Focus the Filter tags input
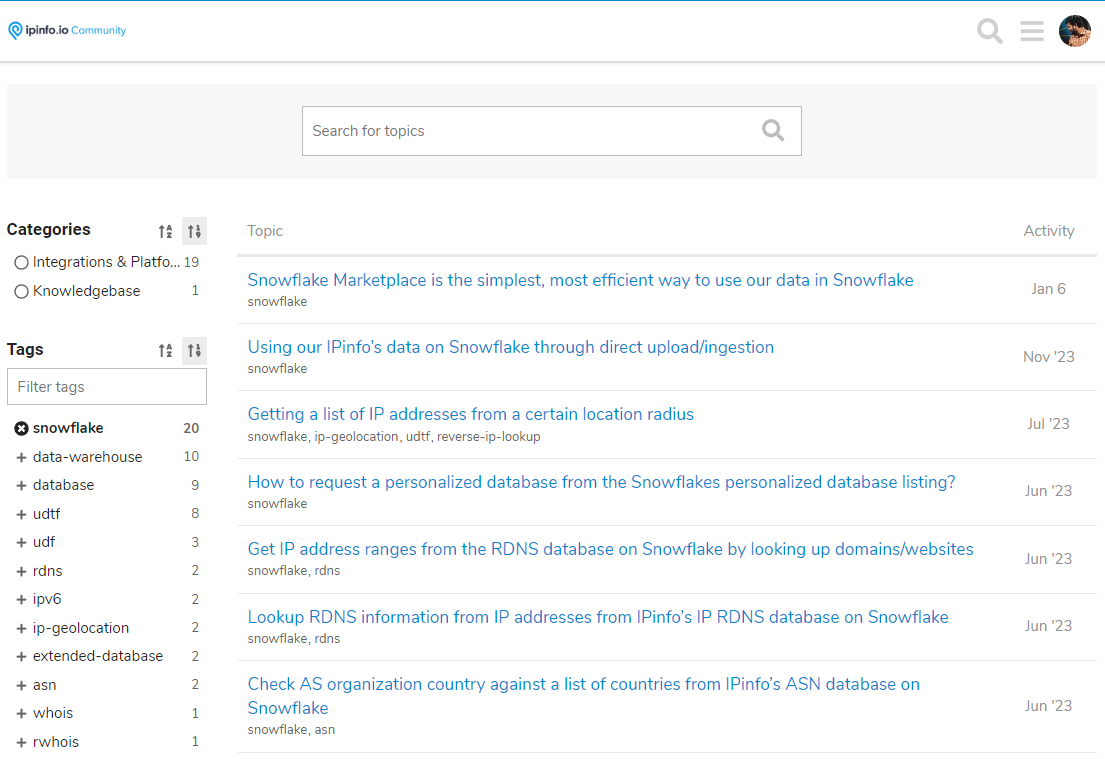This screenshot has width=1105, height=759. click(107, 387)
